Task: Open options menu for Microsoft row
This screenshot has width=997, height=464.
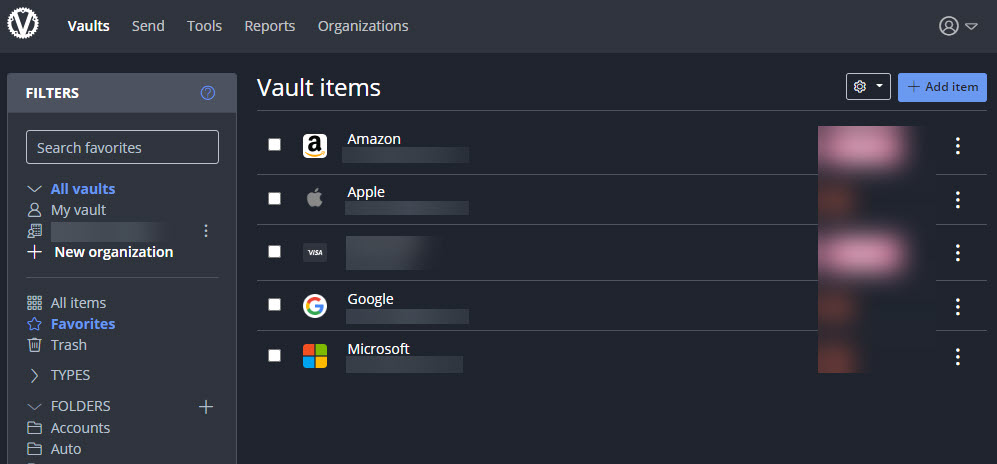Action: [x=958, y=356]
